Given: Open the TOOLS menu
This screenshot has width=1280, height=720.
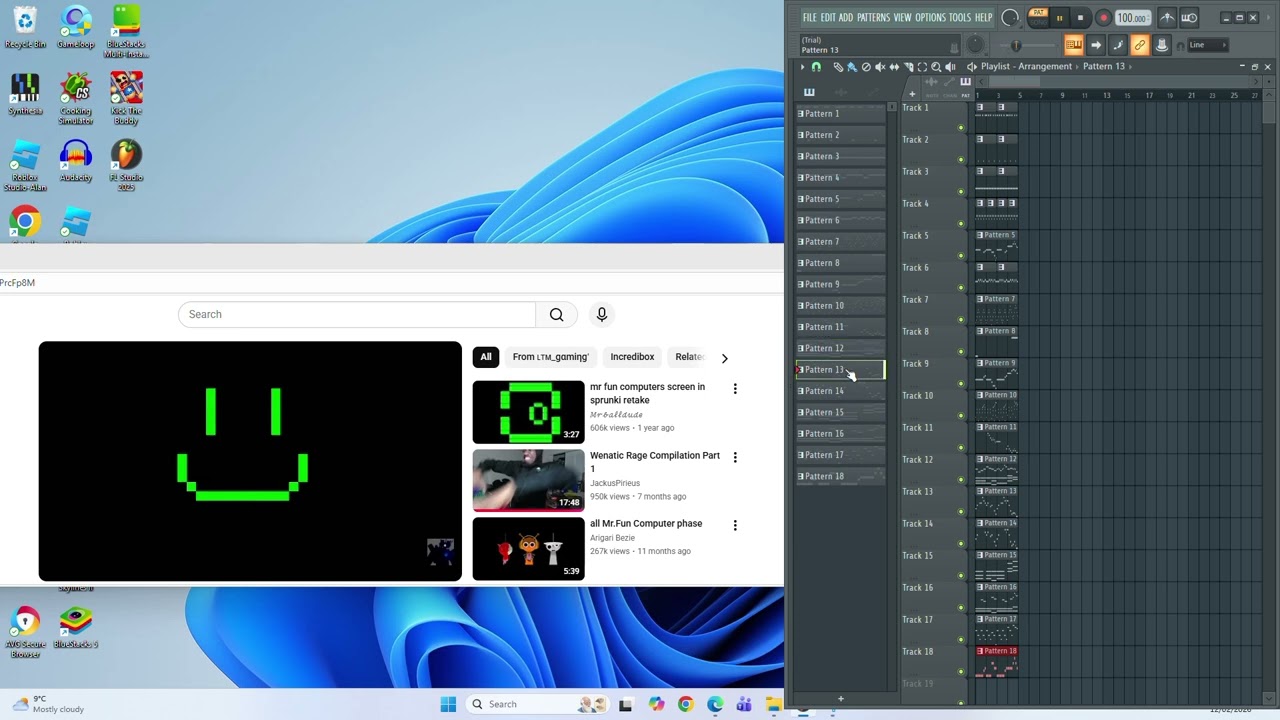Looking at the screenshot, I should [x=960, y=17].
